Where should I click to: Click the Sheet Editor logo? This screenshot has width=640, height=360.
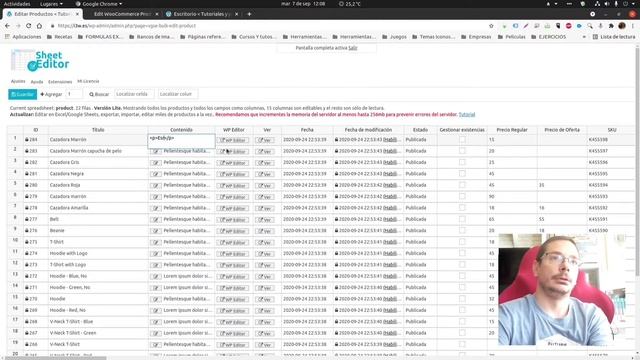click(x=40, y=60)
